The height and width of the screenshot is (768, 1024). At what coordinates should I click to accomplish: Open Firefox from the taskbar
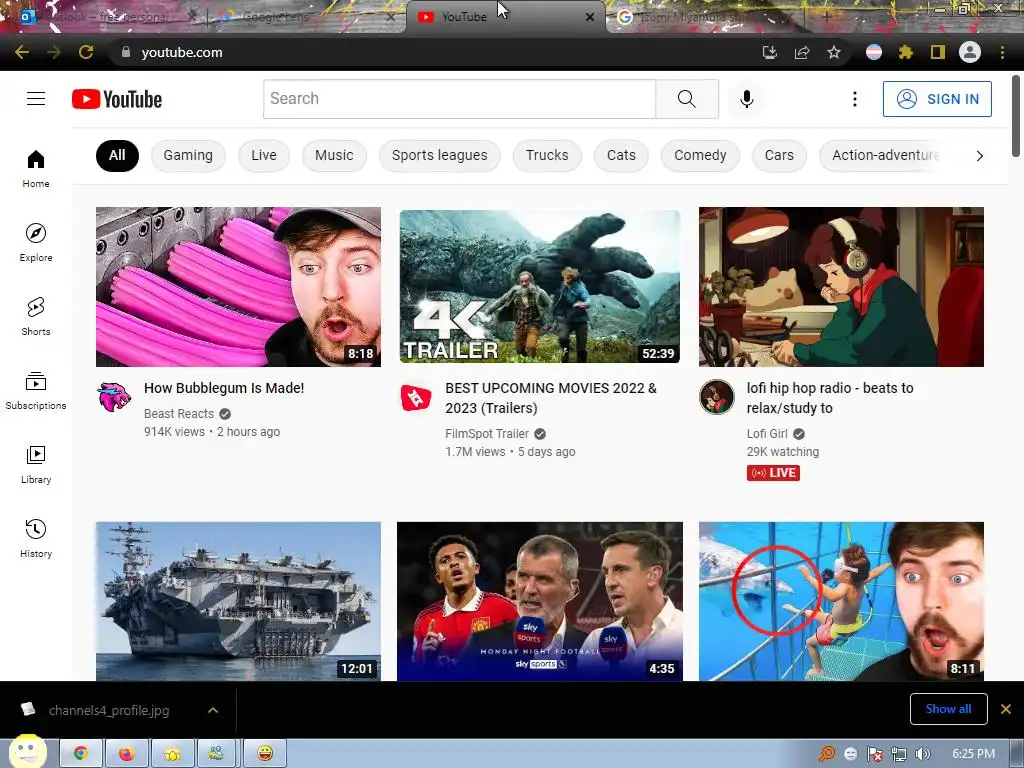[127, 753]
